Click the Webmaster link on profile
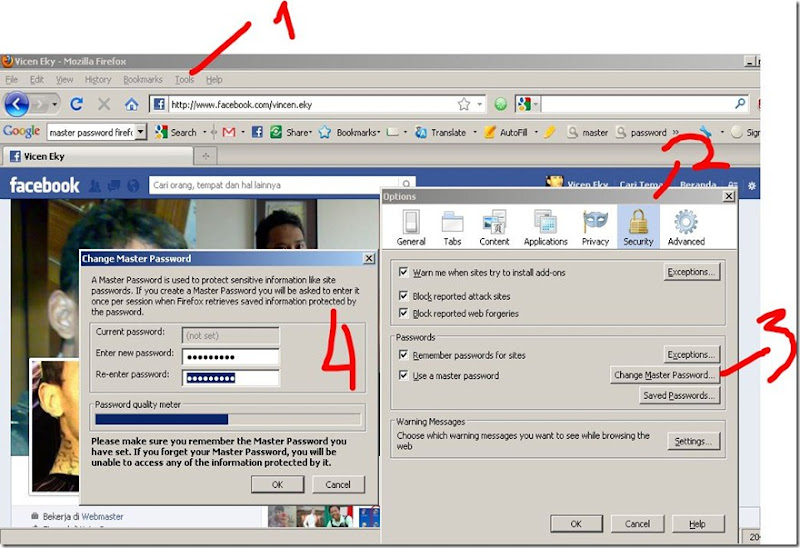 [102, 516]
